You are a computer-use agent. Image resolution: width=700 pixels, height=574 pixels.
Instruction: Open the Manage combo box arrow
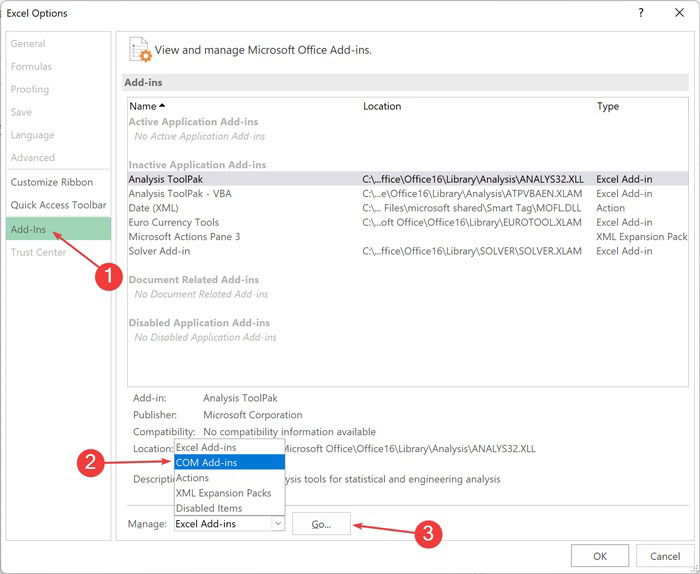[x=278, y=523]
